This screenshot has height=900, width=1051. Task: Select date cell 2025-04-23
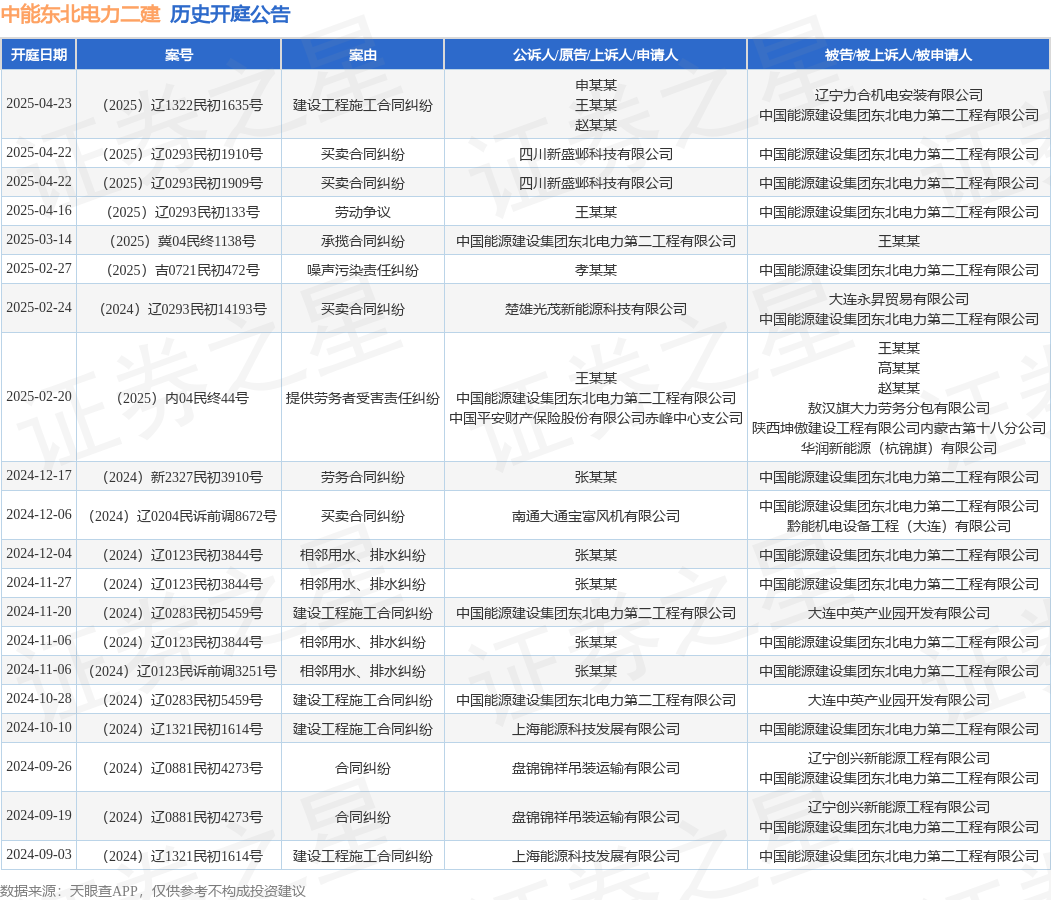click(39, 103)
